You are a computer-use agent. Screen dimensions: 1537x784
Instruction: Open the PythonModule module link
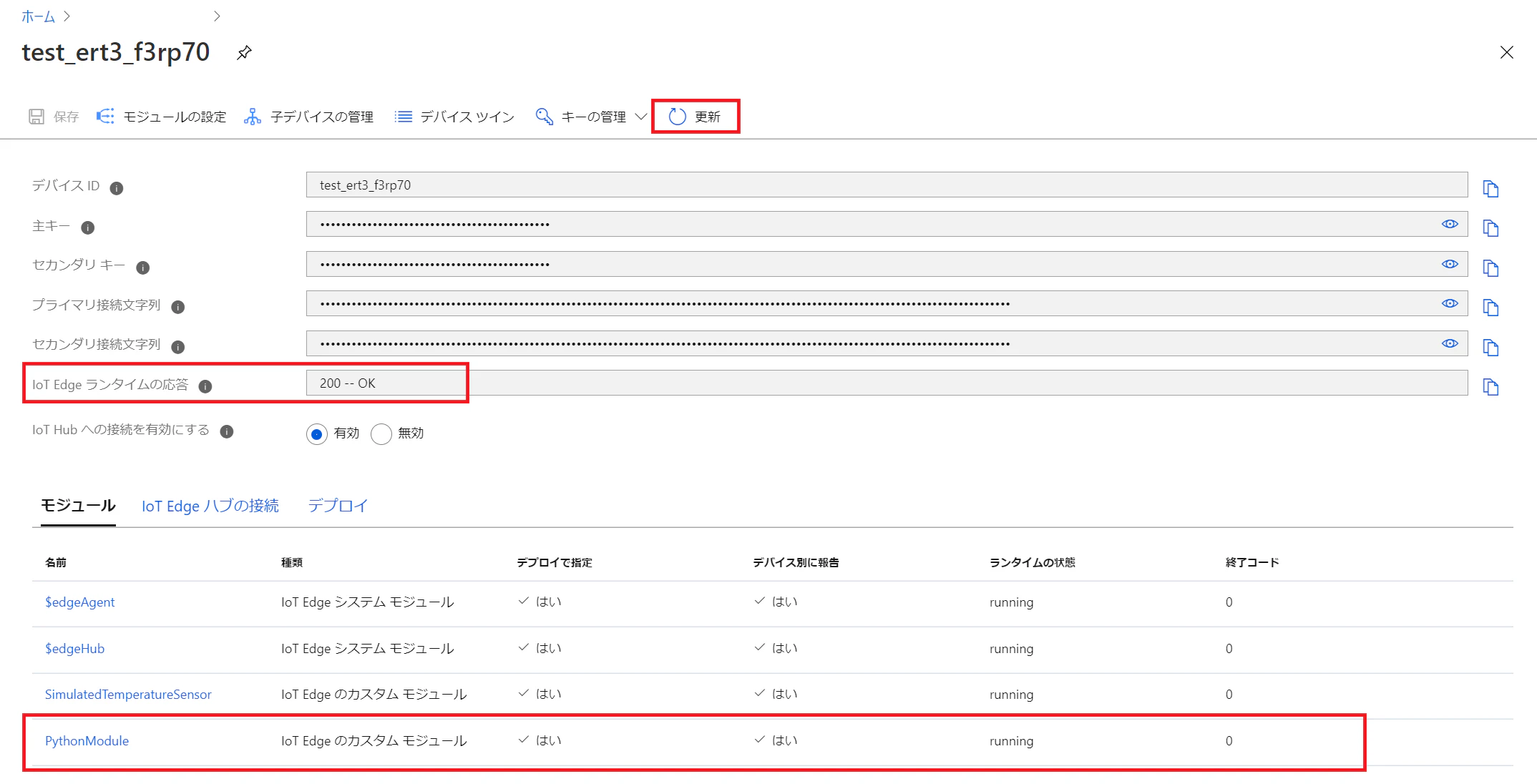click(x=87, y=741)
